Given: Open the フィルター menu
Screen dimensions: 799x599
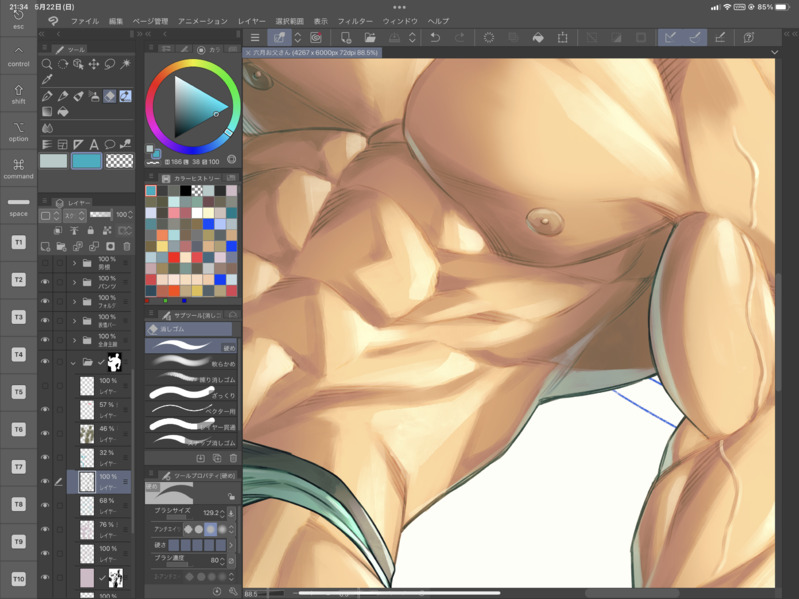Looking at the screenshot, I should tap(355, 21).
